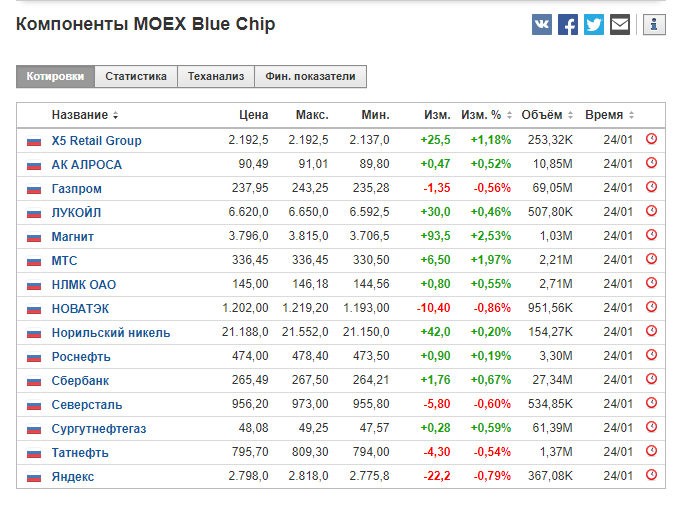Sort table by Название column

[x=85, y=115]
